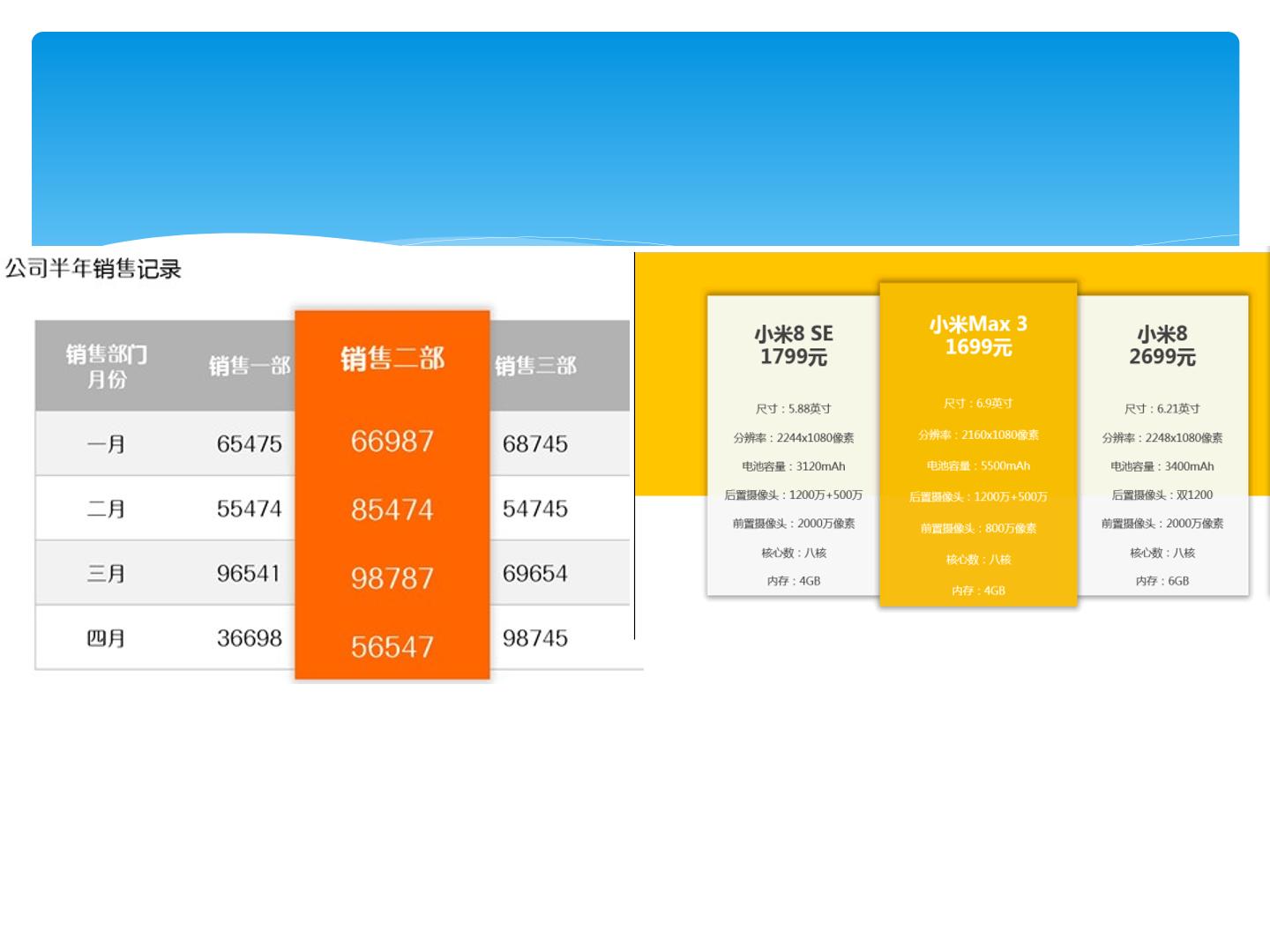This screenshot has height=952, width=1270.
Task: Select the value 65475 in 一月 row
Action: [x=250, y=444]
